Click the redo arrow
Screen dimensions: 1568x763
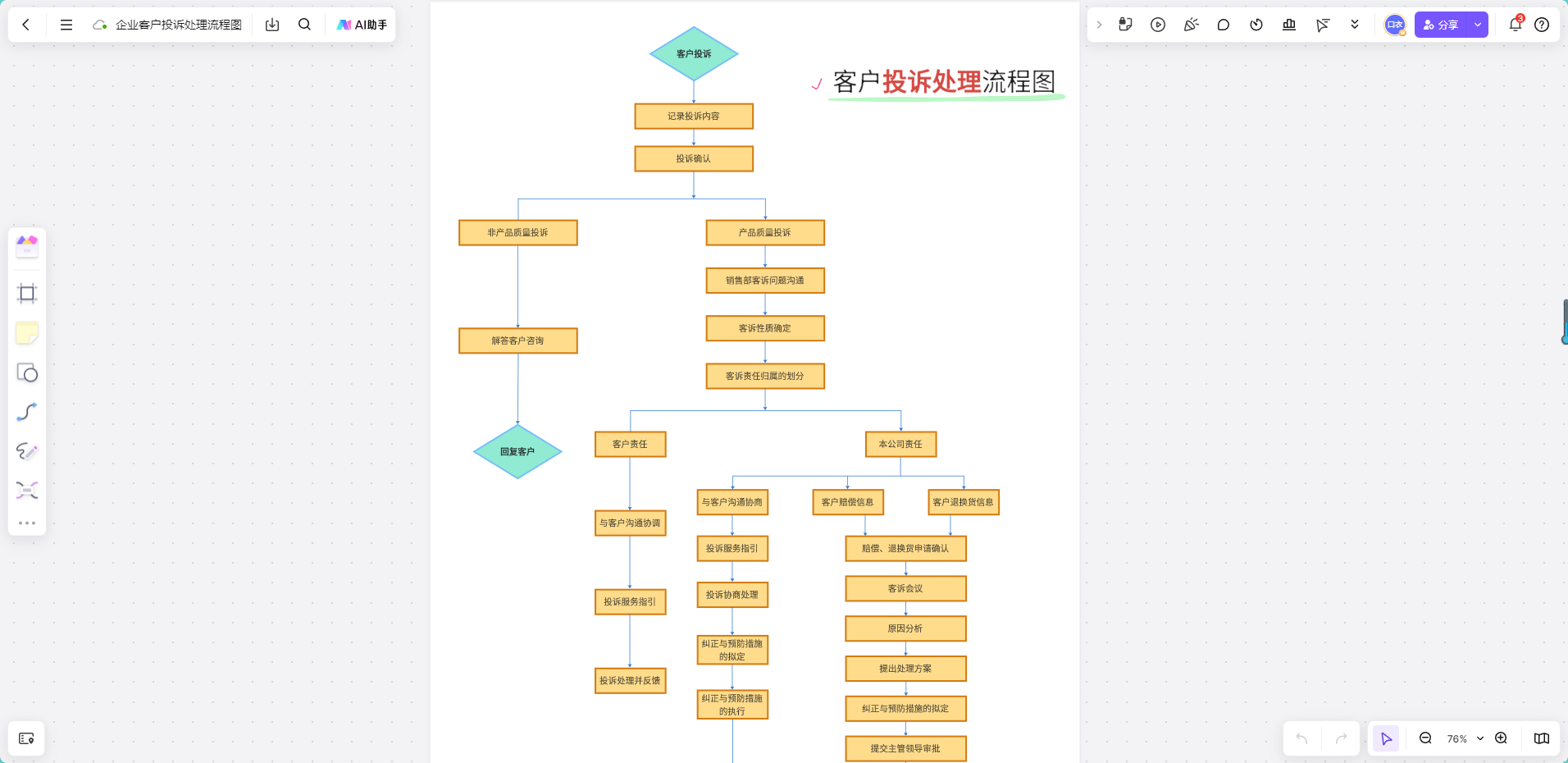(1341, 738)
